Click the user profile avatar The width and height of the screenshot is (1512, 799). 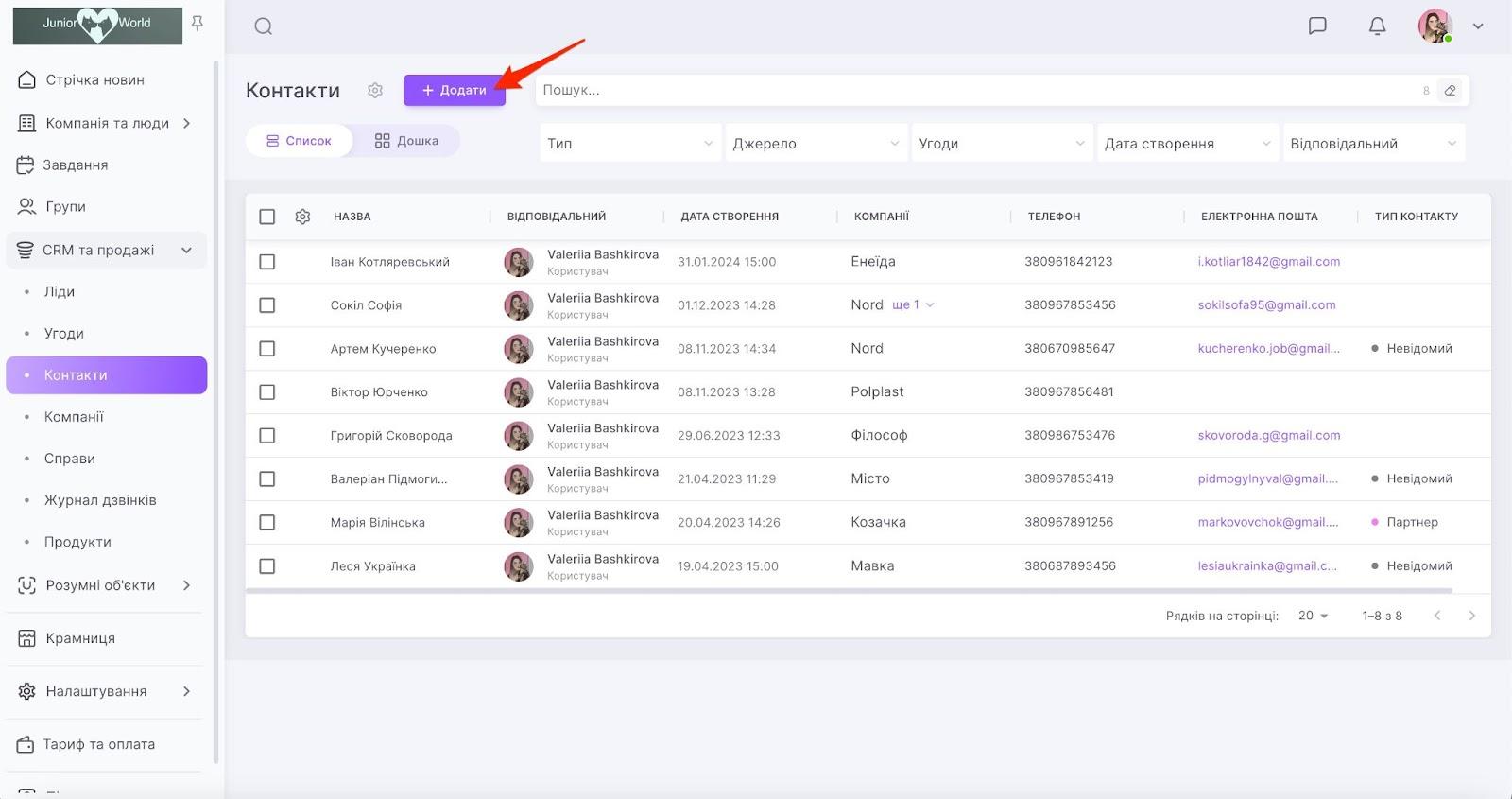[1435, 26]
